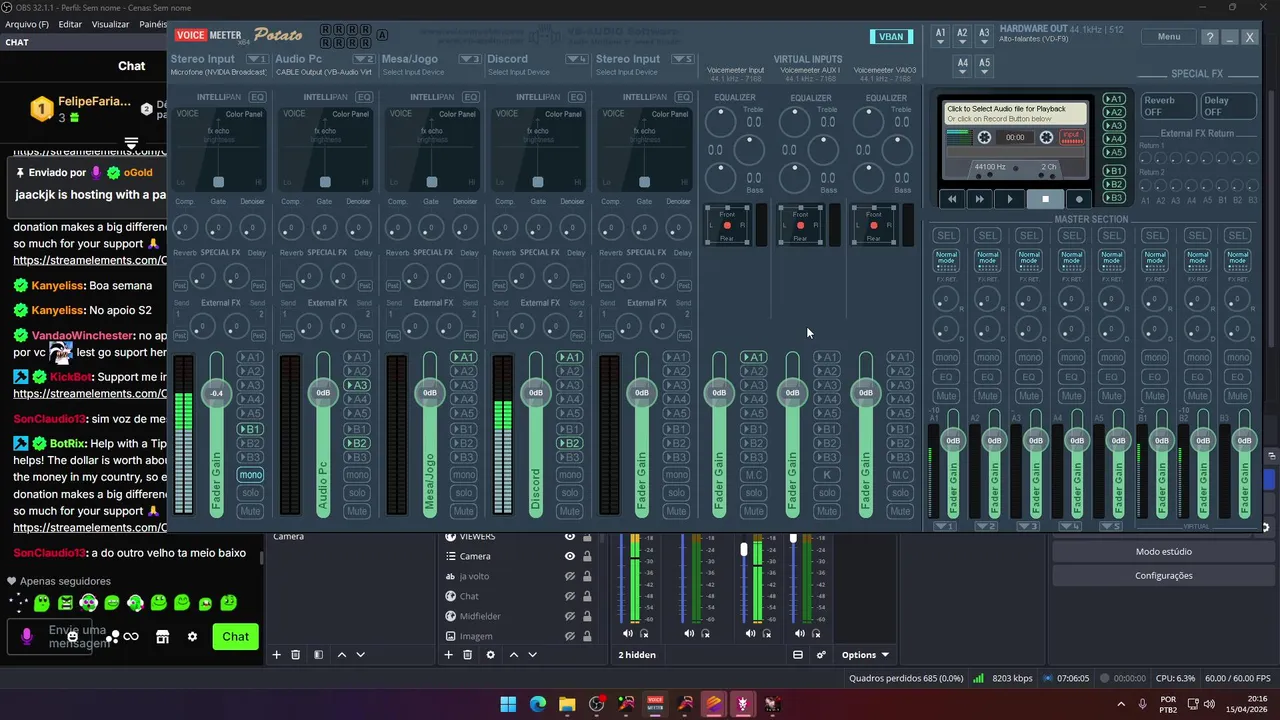Toggle EQ on first master bus
Screen dimensions: 1280x720
tap(946, 377)
